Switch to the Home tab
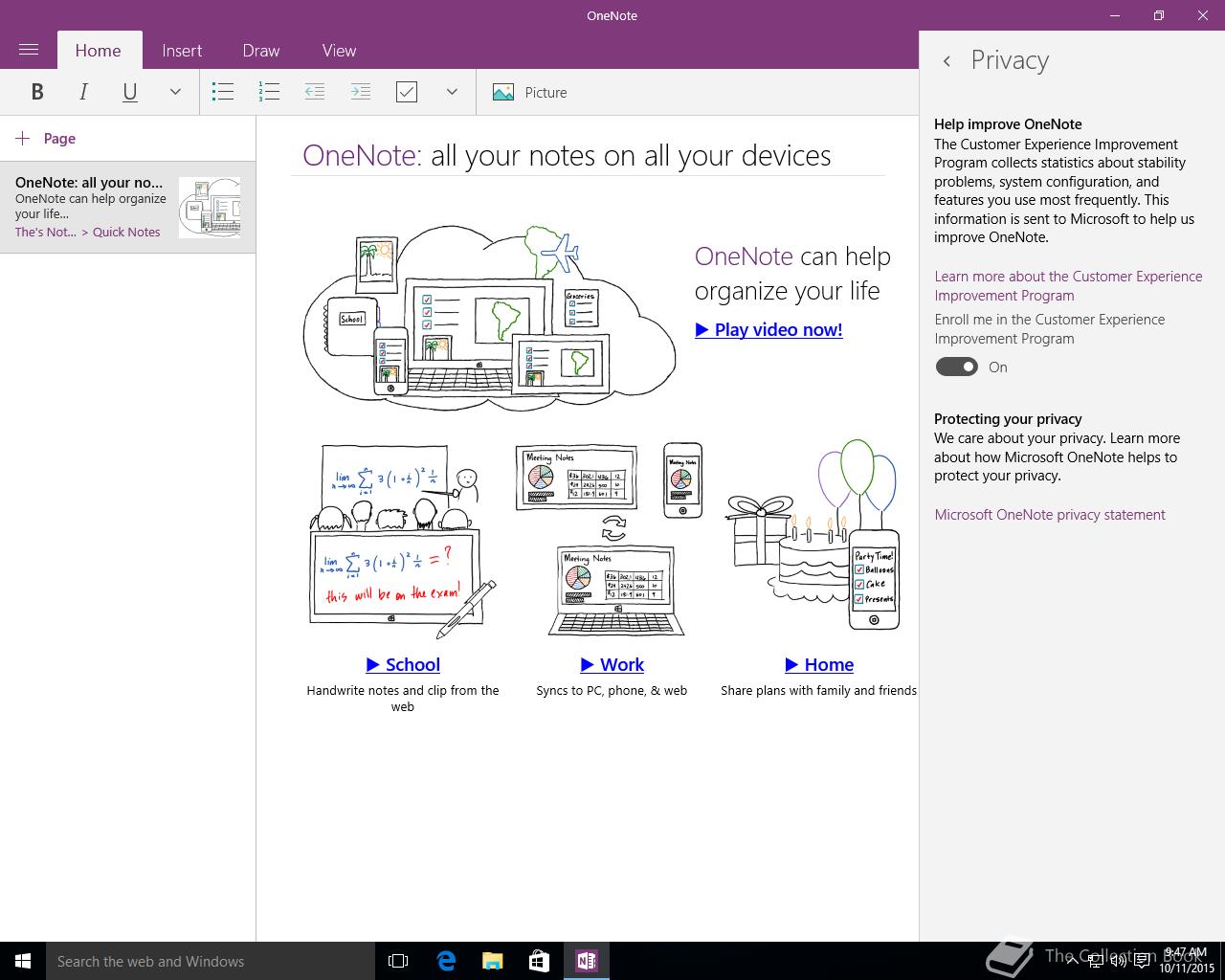1225x980 pixels. click(99, 51)
